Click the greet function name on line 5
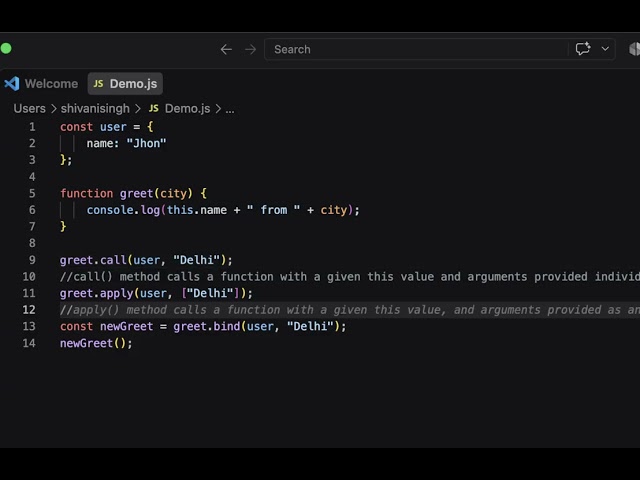 coord(136,193)
